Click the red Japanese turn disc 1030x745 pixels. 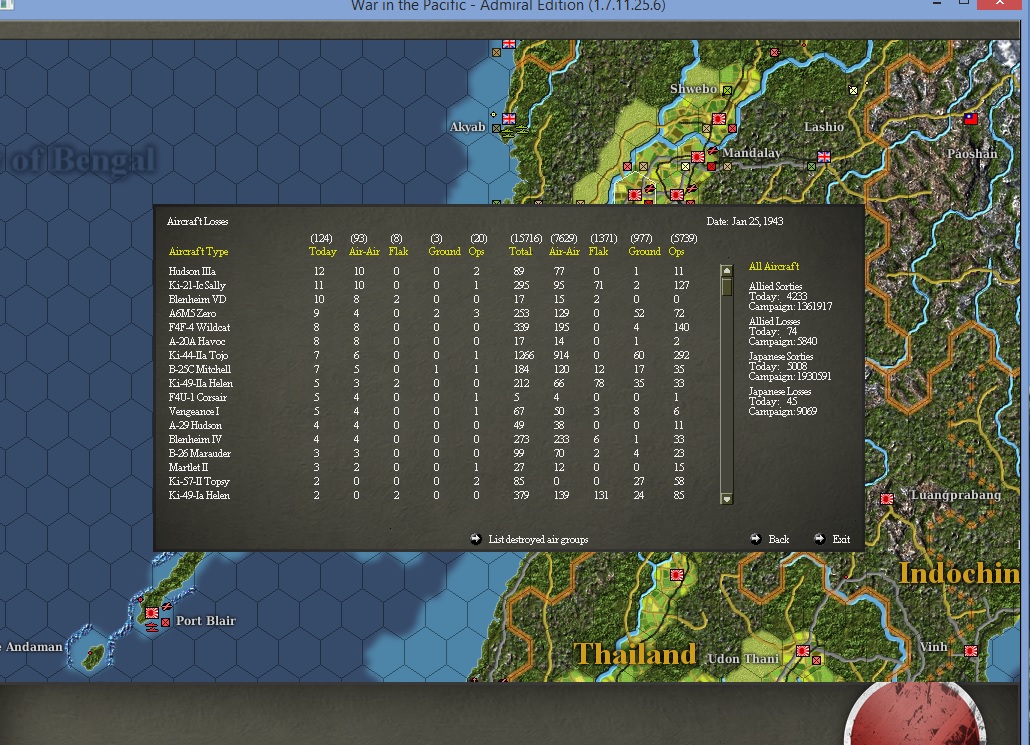coord(915,715)
